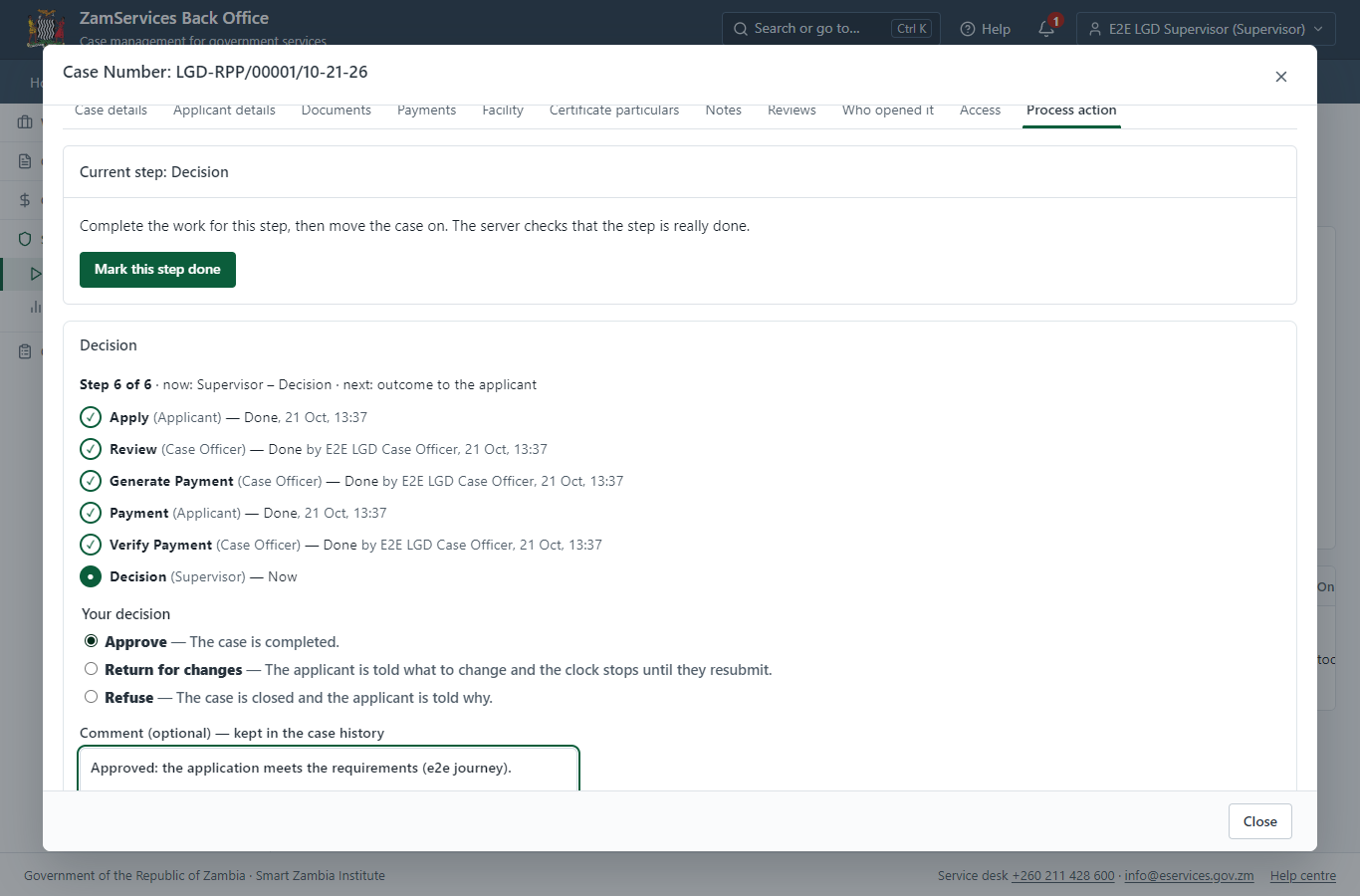
Task: Click the Apply step completed checkmark icon
Action: pyautogui.click(x=91, y=417)
